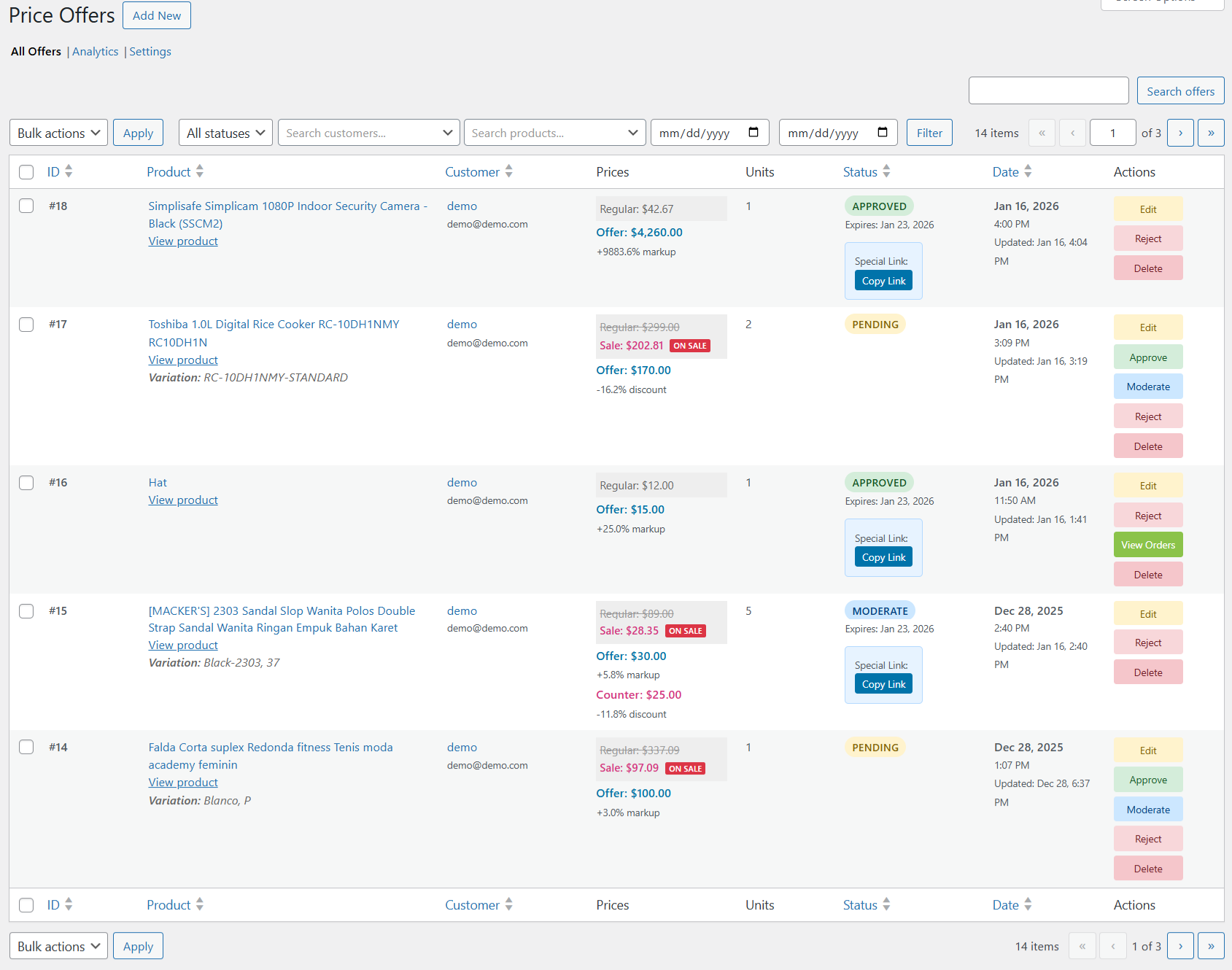Image resolution: width=1232 pixels, height=970 pixels.
Task: Sort the table by Status column
Action: [x=886, y=171]
